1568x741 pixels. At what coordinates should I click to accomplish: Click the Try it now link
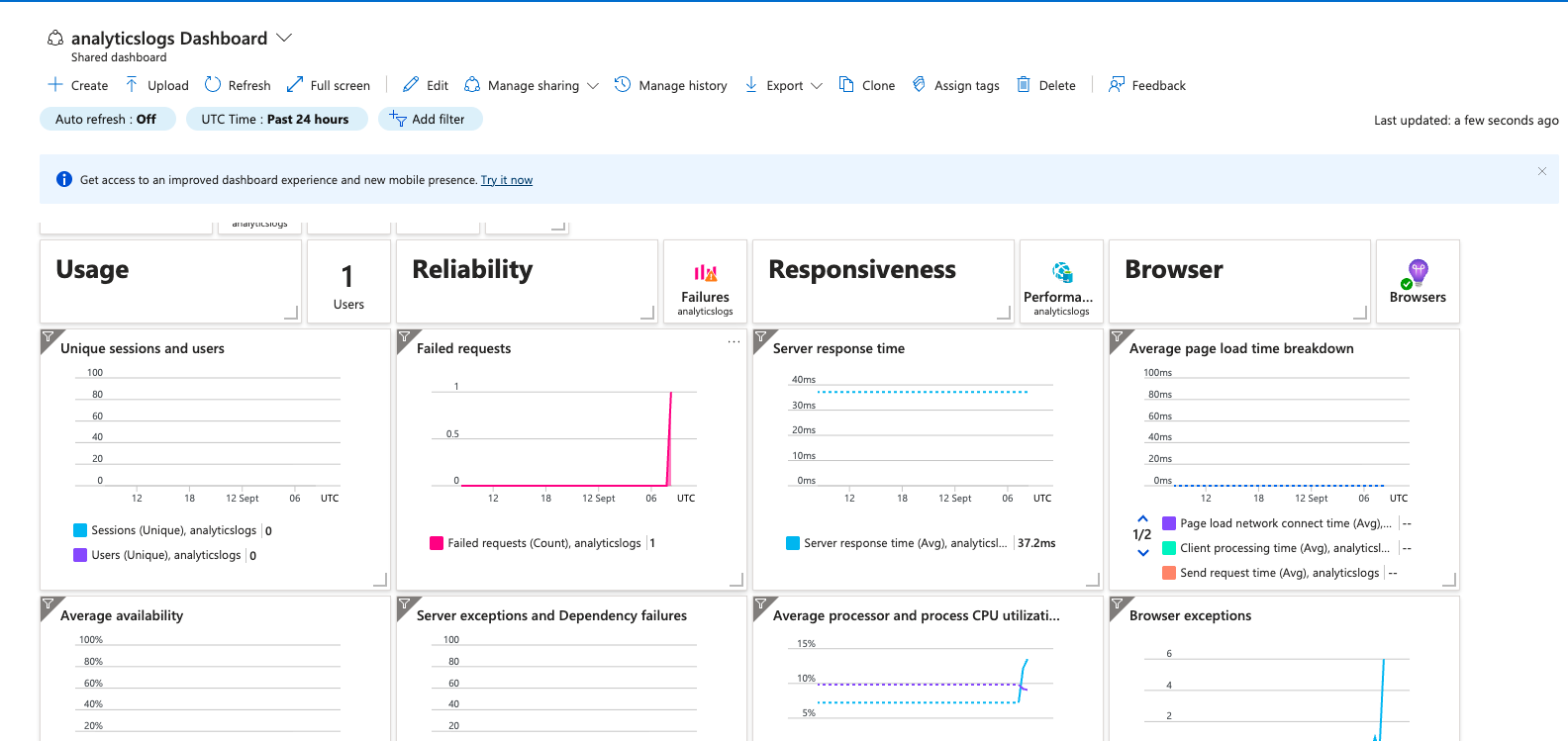click(507, 180)
